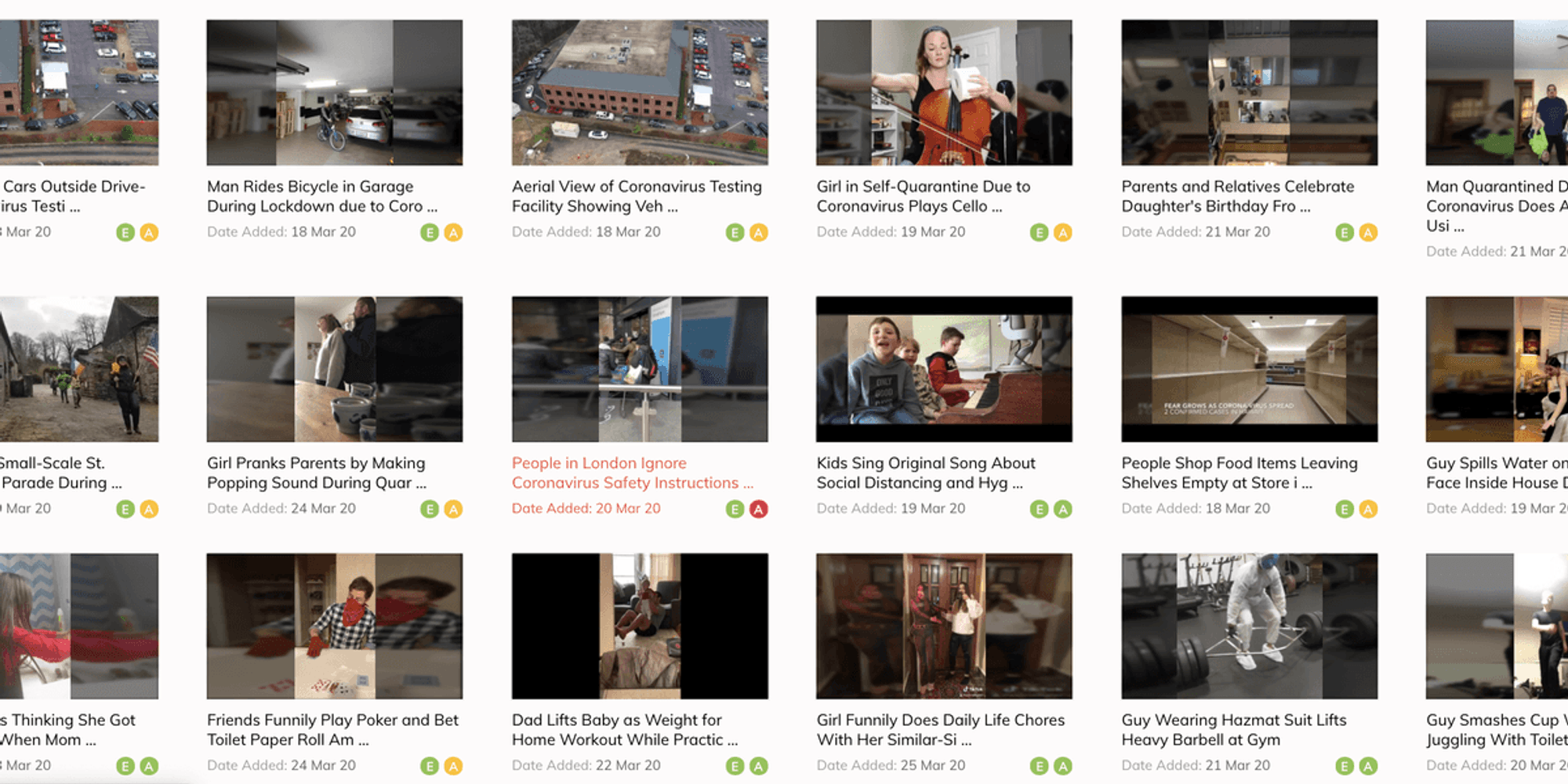This screenshot has width=1568, height=784.
Task: Open empty store shelves thumbnail
Action: pos(1249,369)
